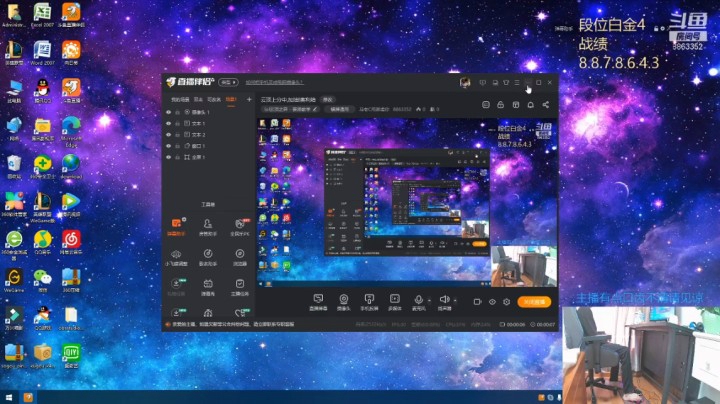The width and height of the screenshot is (720, 404).
Task: Click the share icon above preview
Action: coord(546,105)
